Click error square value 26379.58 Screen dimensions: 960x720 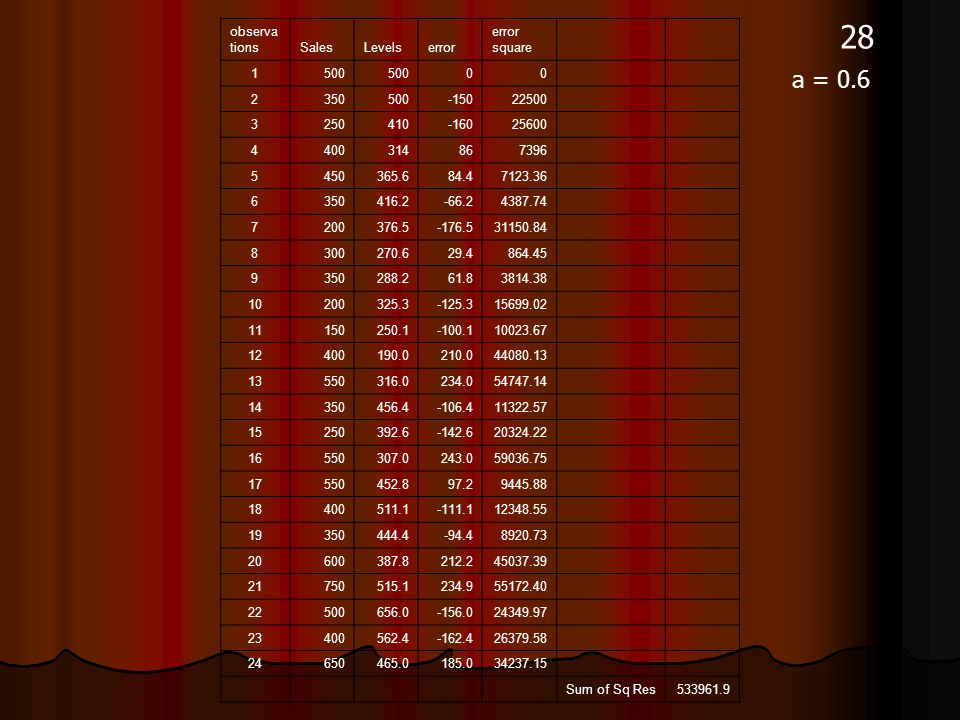(x=520, y=639)
